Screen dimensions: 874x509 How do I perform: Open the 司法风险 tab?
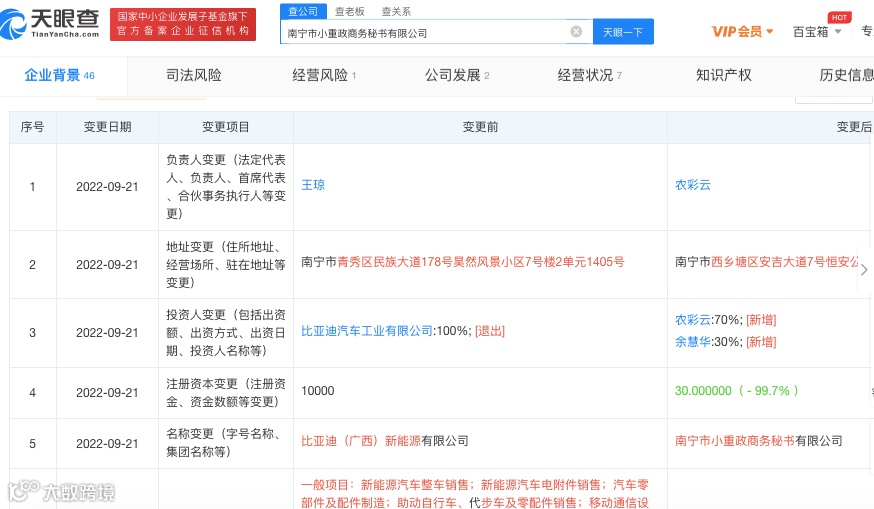coord(193,75)
